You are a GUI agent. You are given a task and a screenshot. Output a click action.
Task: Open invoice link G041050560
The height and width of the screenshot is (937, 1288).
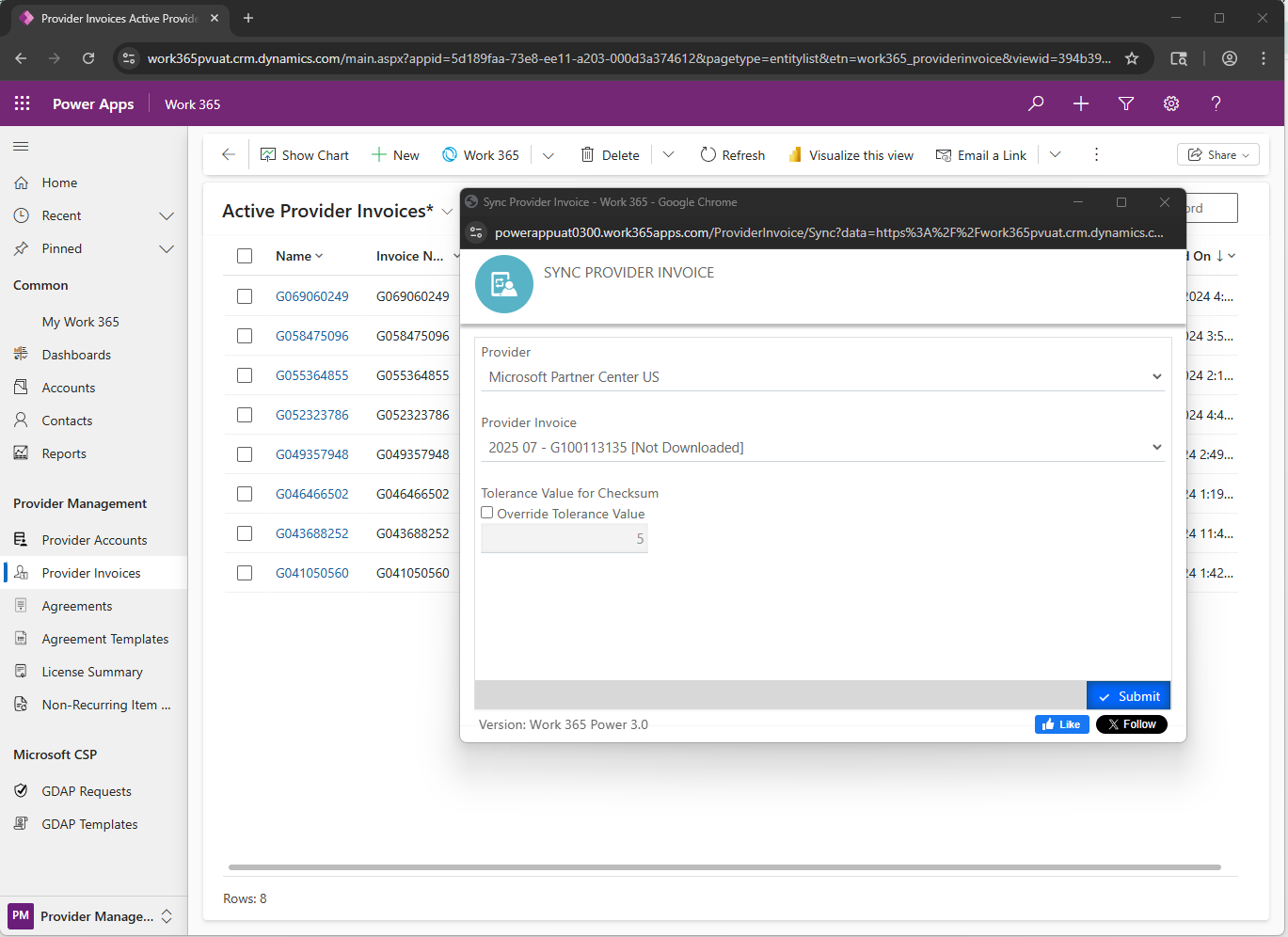click(x=312, y=573)
